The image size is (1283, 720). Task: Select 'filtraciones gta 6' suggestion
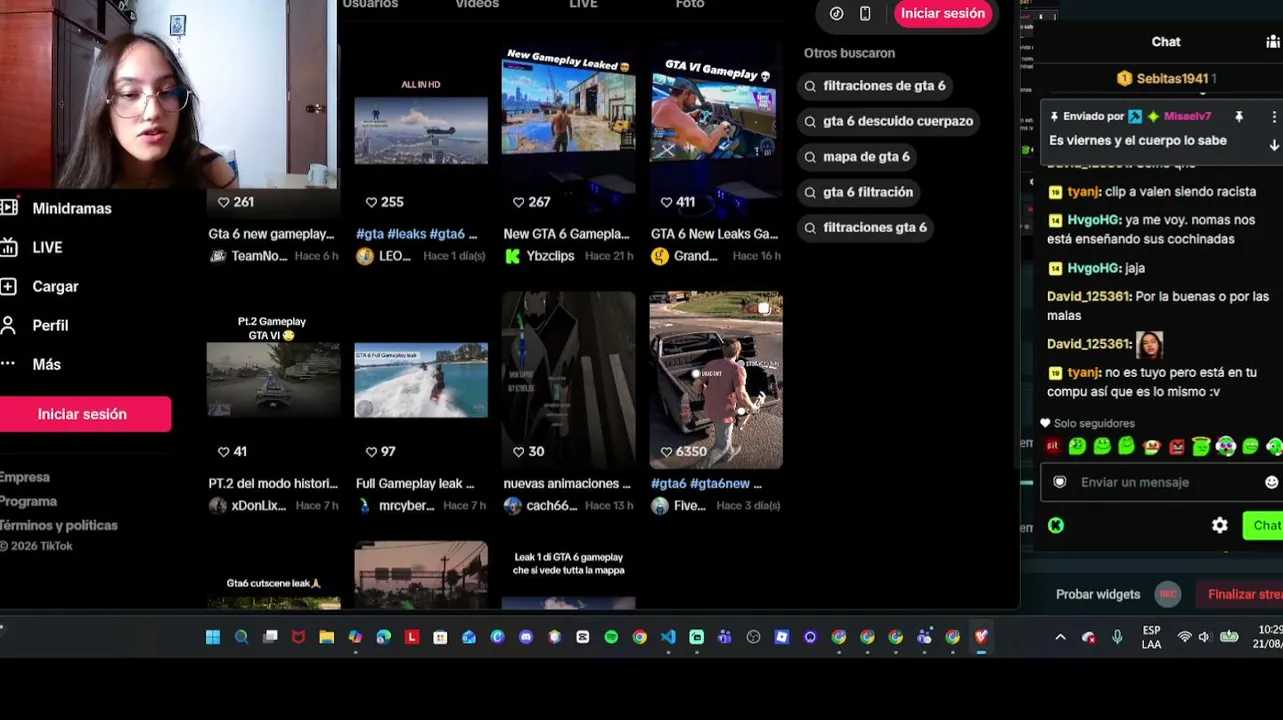(865, 228)
